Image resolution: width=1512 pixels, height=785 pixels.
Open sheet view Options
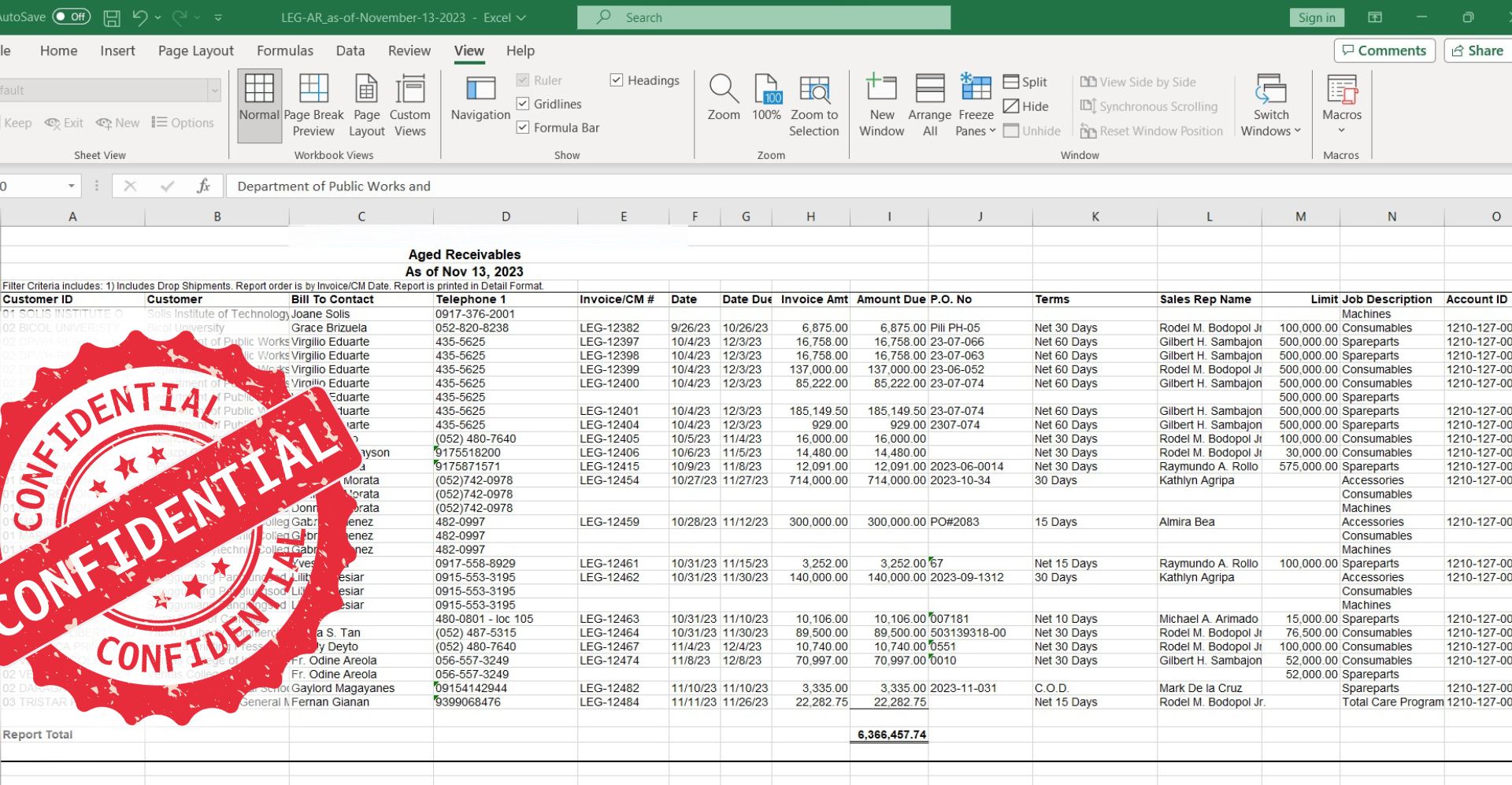click(x=183, y=123)
